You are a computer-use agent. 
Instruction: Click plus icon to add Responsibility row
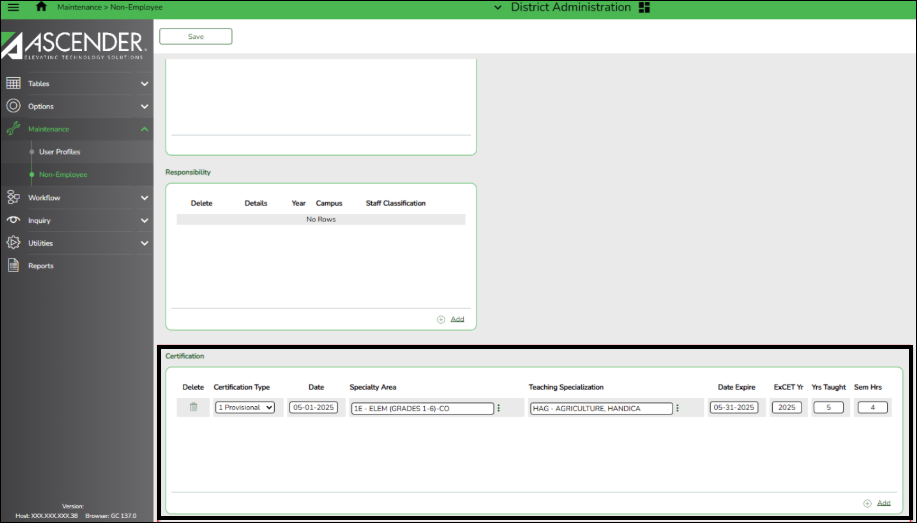point(440,319)
